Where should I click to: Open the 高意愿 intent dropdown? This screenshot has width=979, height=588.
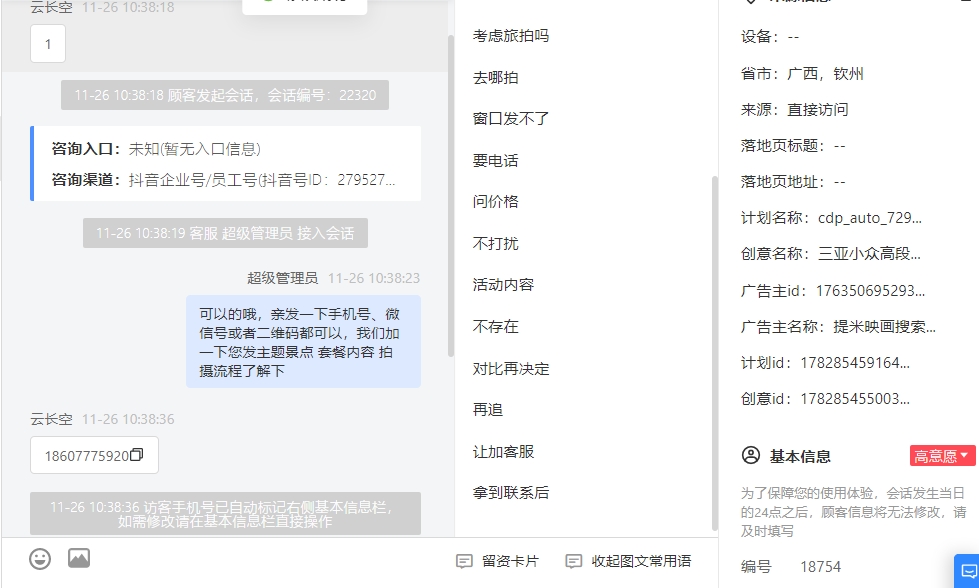coord(942,456)
